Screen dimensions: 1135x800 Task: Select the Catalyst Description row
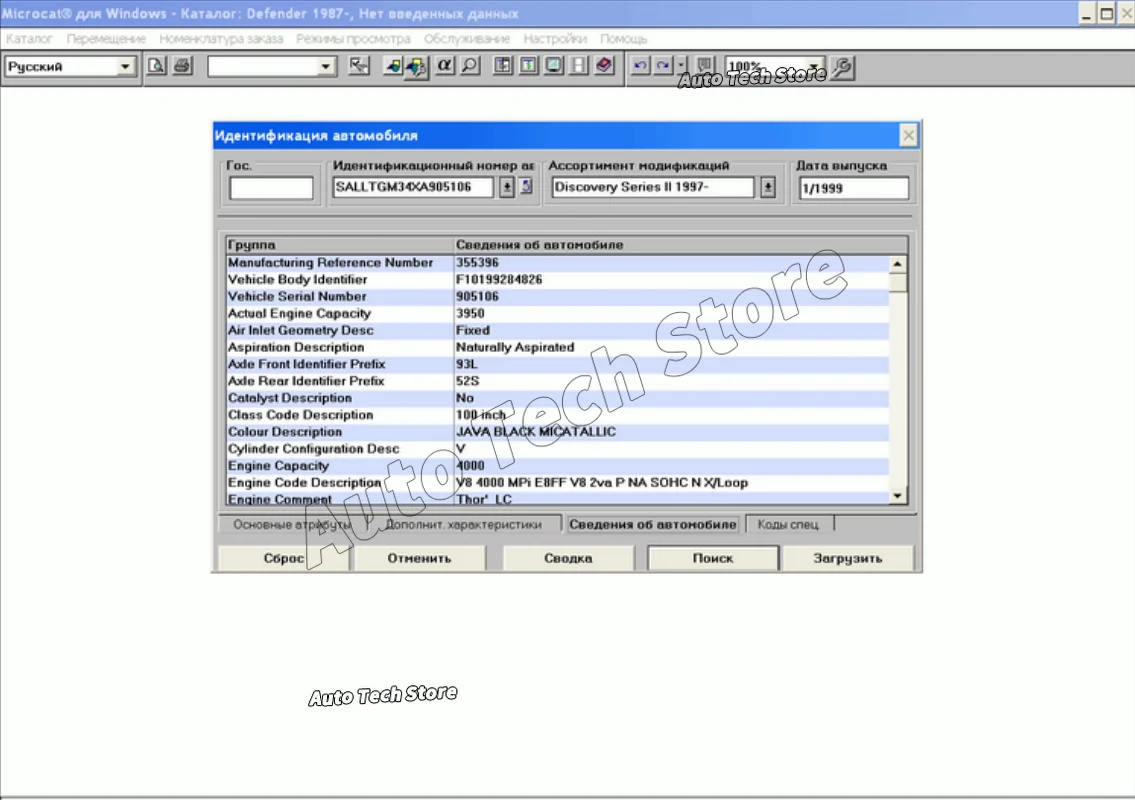[557, 398]
